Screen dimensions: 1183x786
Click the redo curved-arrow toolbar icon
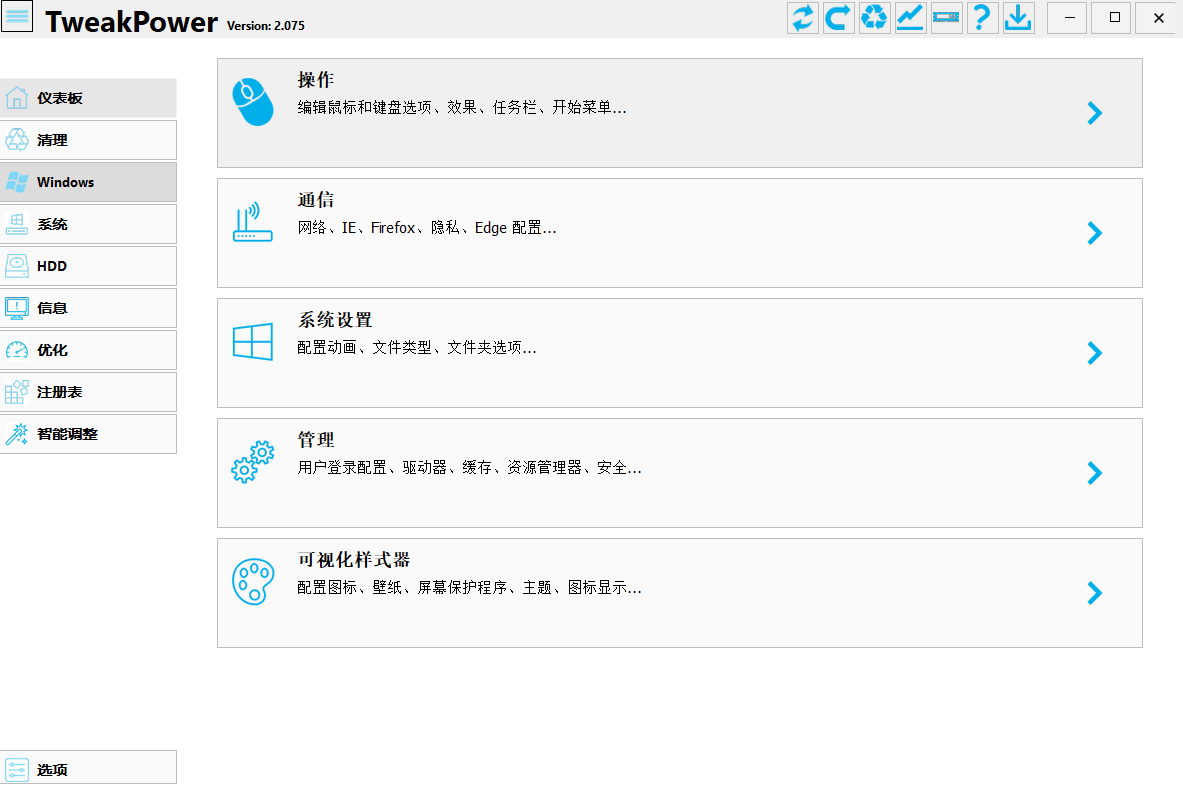point(838,18)
